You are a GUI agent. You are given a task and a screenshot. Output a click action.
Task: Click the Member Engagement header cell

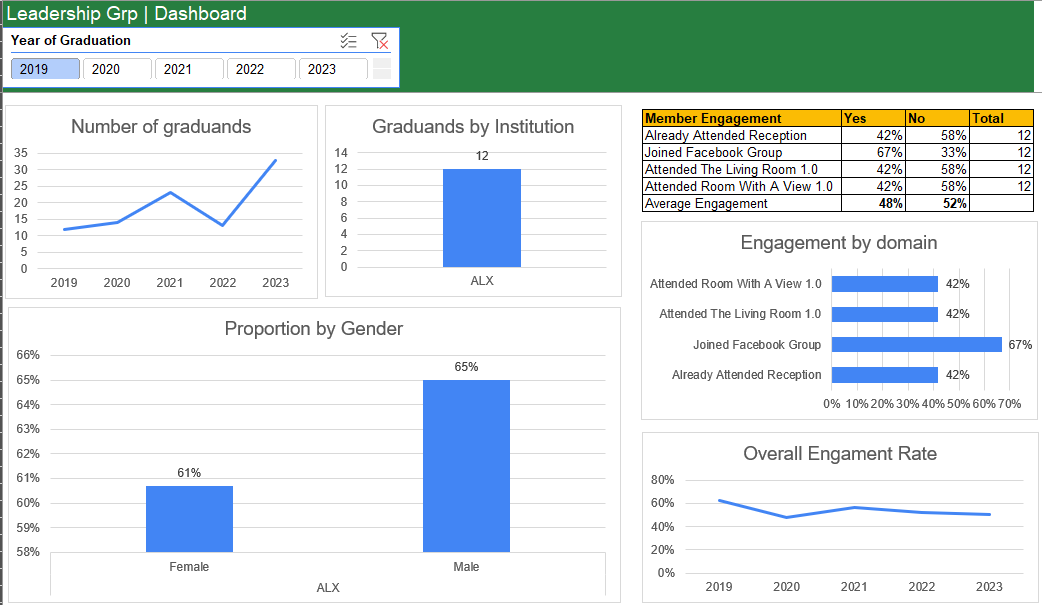741,118
